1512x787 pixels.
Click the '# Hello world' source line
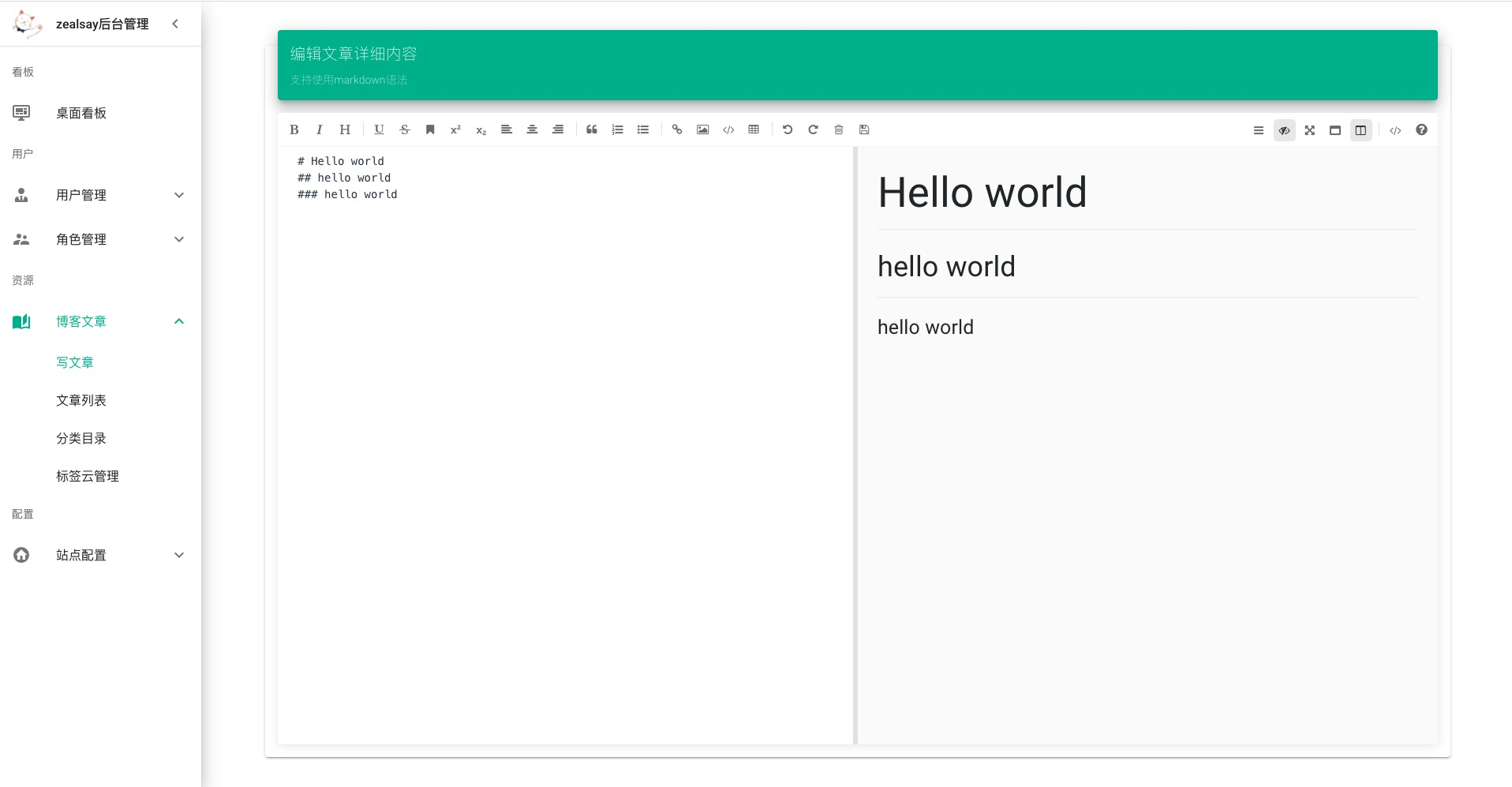pyautogui.click(x=341, y=161)
